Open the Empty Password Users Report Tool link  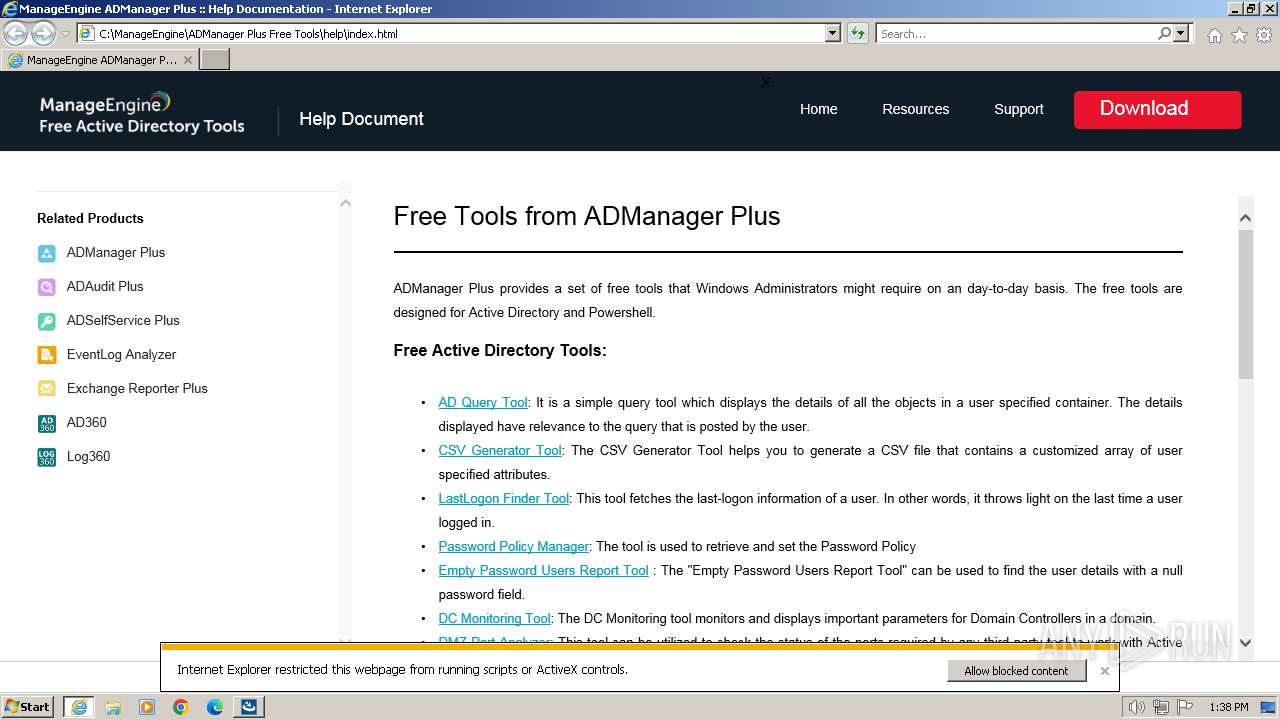point(544,571)
